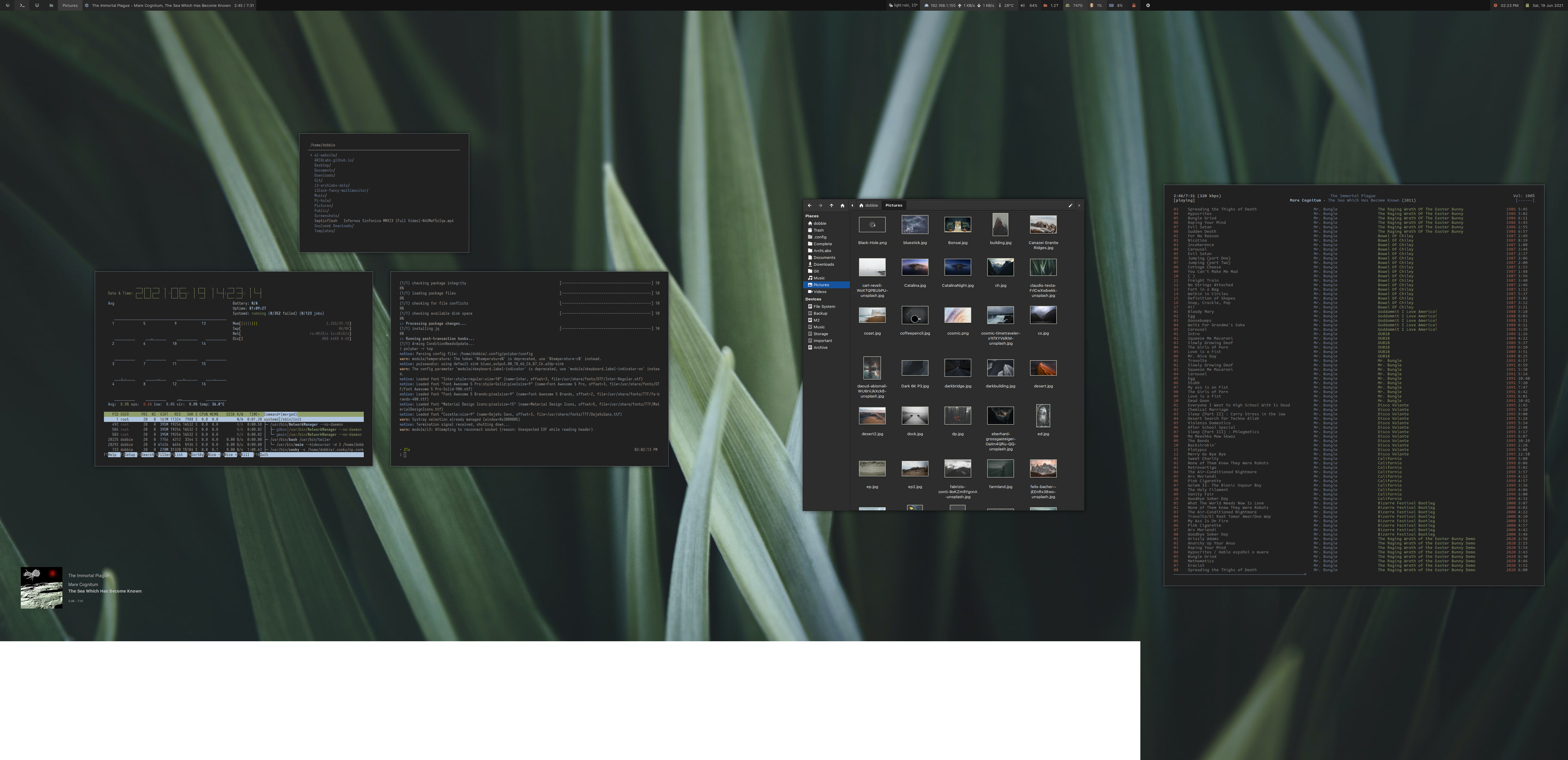
Task: Click the 192.168.1.155 network module
Action: [941, 5]
